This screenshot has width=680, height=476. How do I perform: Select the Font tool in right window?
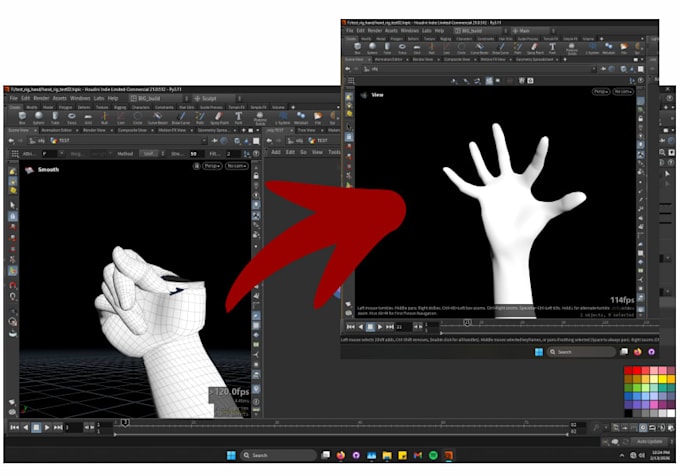tap(552, 48)
